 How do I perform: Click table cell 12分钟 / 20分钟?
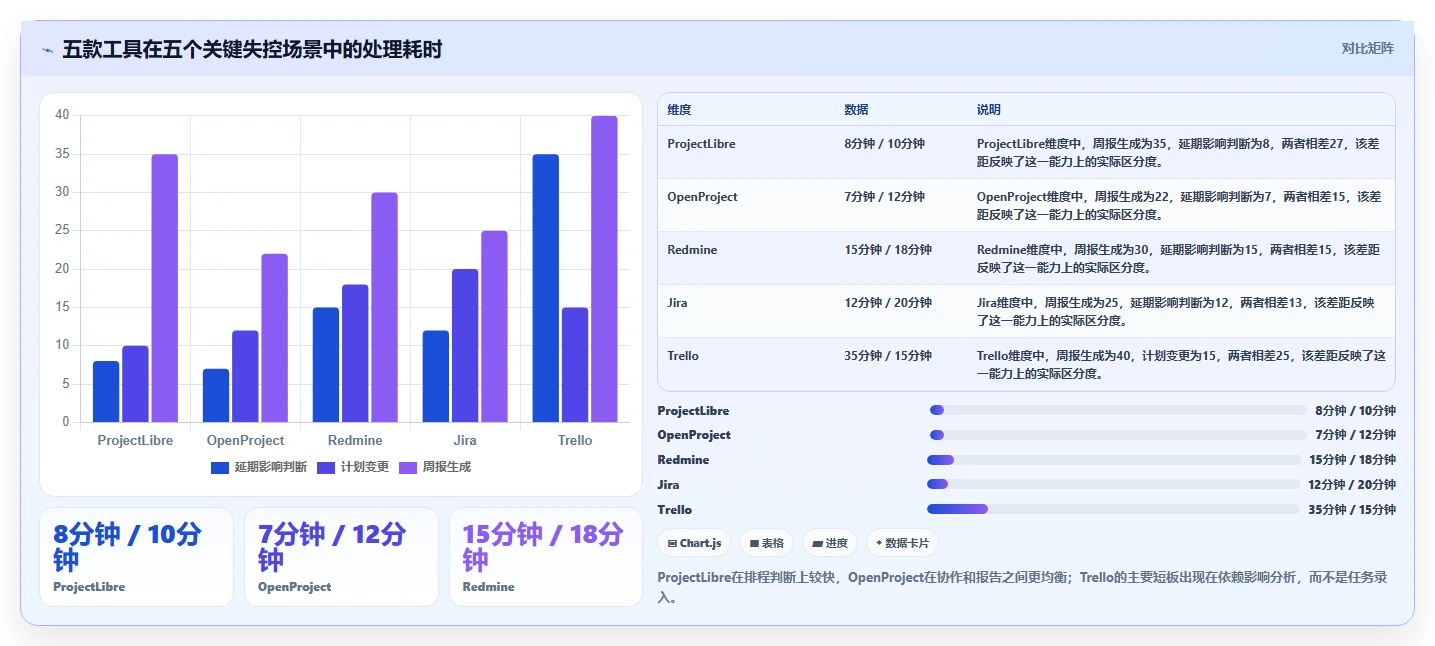point(888,303)
